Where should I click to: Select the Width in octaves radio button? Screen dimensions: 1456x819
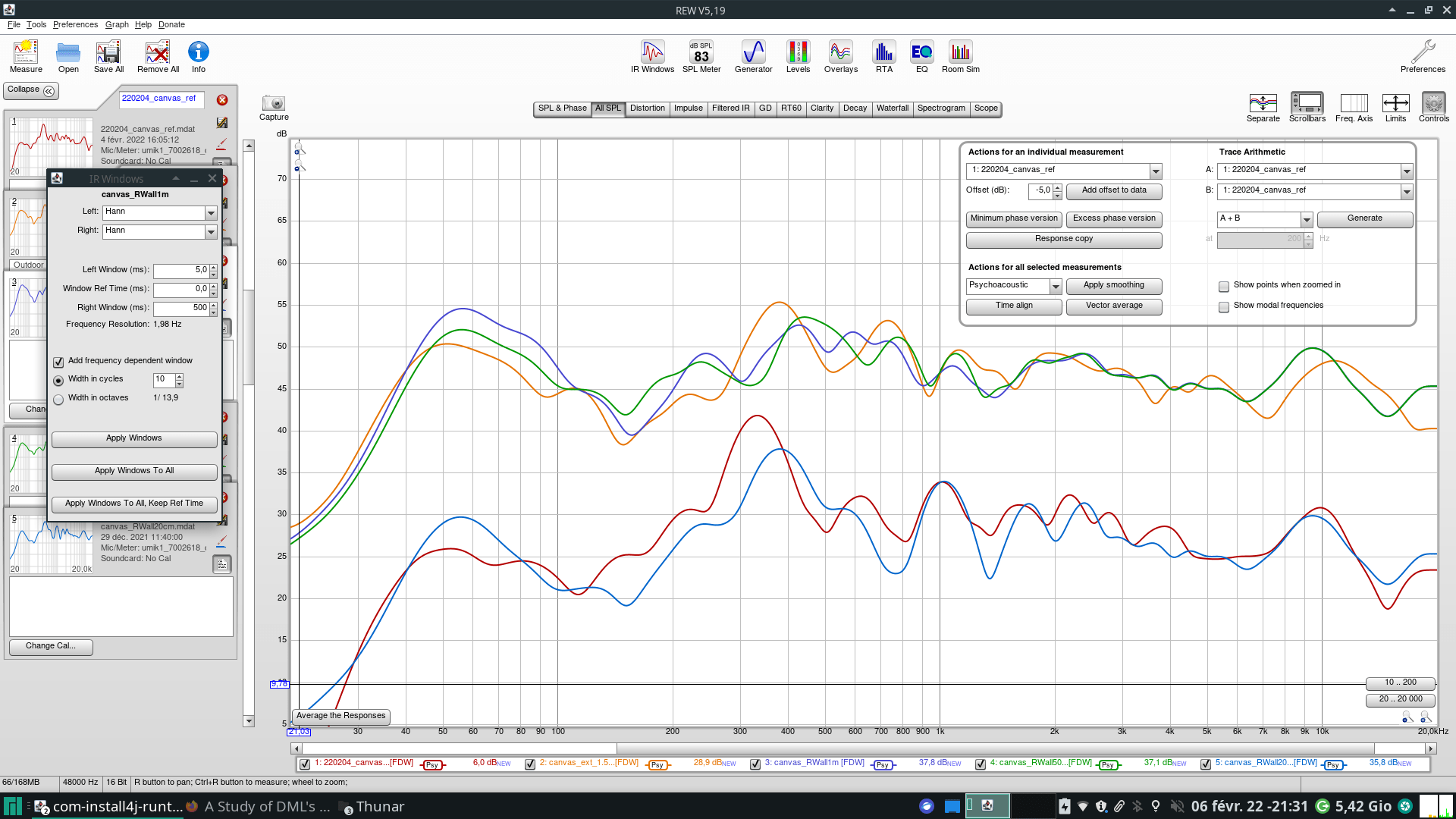coord(58,399)
